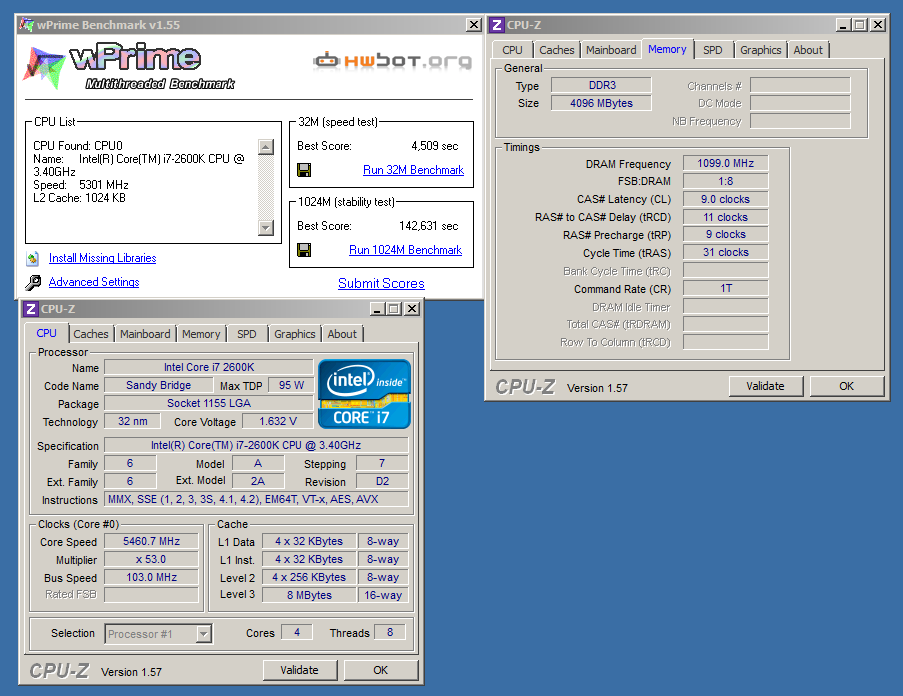Run the 32M Benchmark
Image resolution: width=903 pixels, height=696 pixels.
click(413, 170)
